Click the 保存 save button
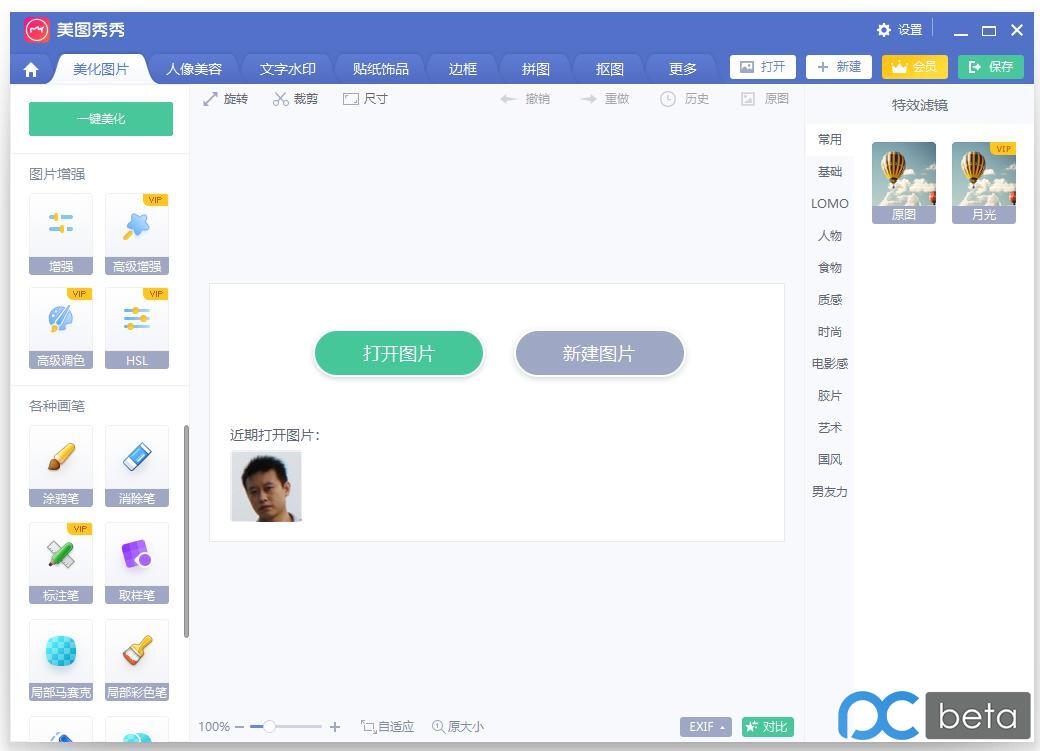Image resolution: width=1040 pixels, height=751 pixels. point(991,67)
